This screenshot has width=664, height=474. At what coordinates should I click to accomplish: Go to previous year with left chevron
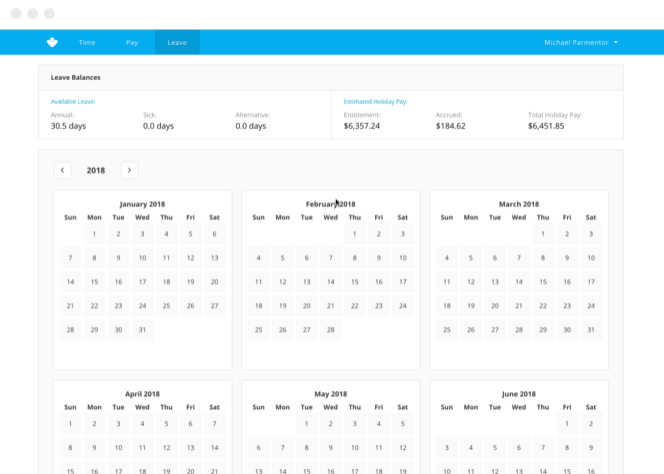pyautogui.click(x=63, y=170)
